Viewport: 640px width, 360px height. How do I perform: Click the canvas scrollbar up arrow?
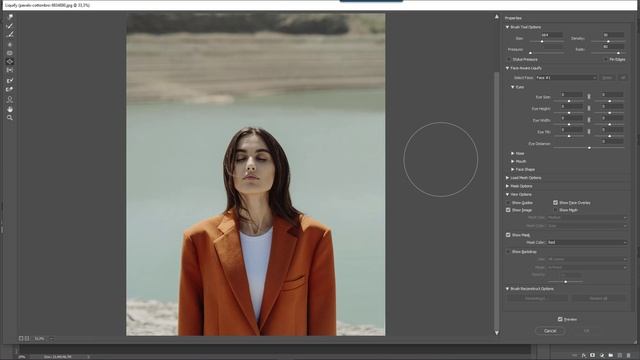[x=497, y=17]
